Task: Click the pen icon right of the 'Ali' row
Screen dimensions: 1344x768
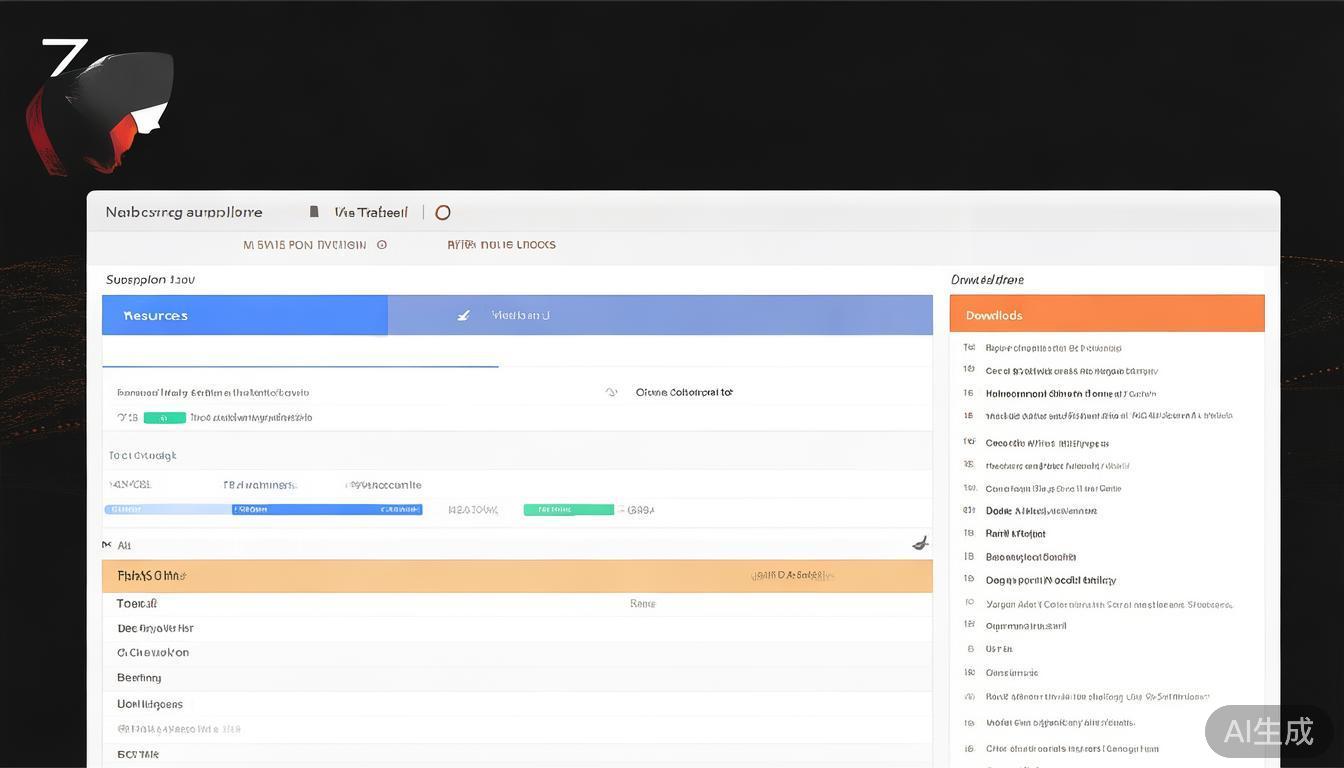Action: point(920,543)
